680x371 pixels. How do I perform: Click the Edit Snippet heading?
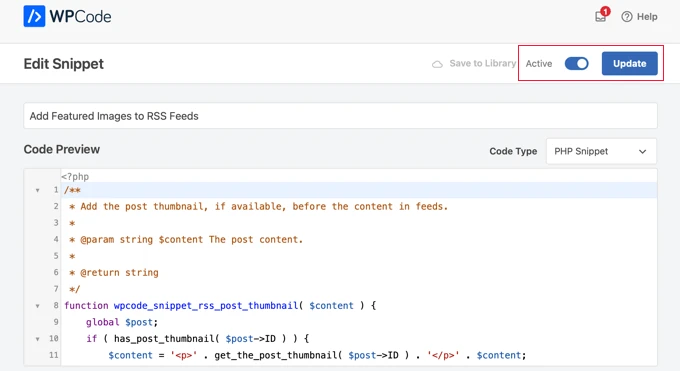tap(64, 64)
